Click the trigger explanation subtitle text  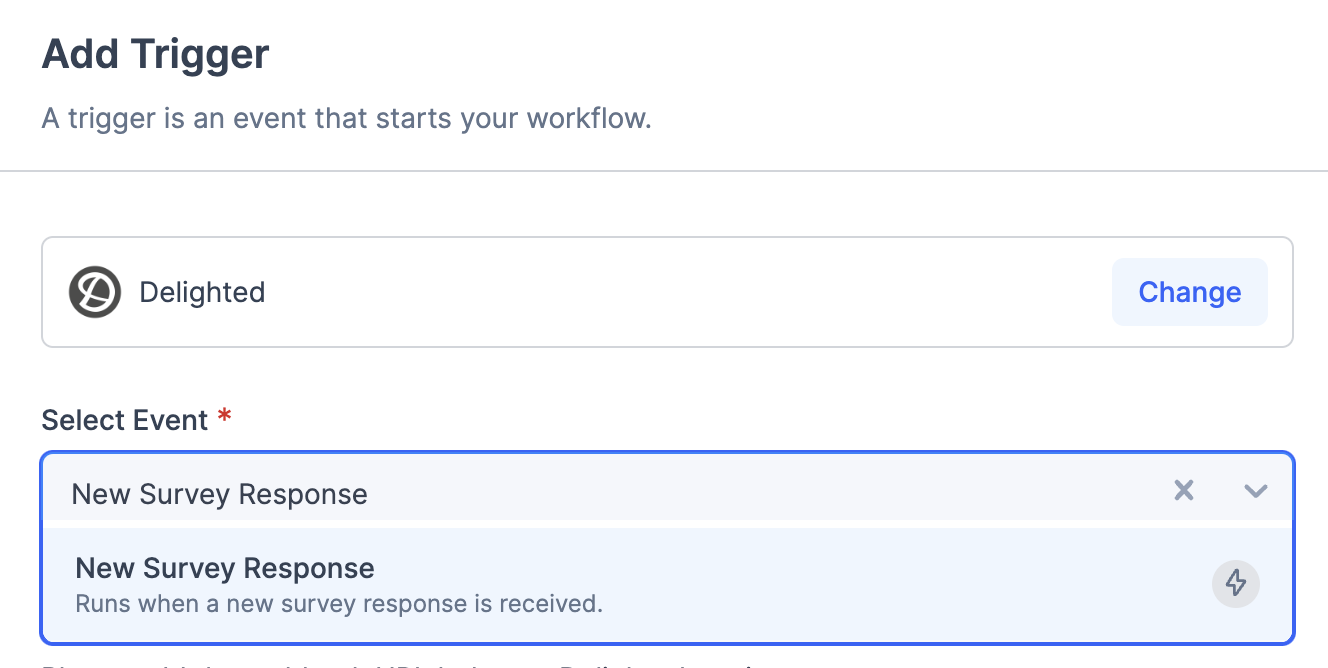(346, 119)
